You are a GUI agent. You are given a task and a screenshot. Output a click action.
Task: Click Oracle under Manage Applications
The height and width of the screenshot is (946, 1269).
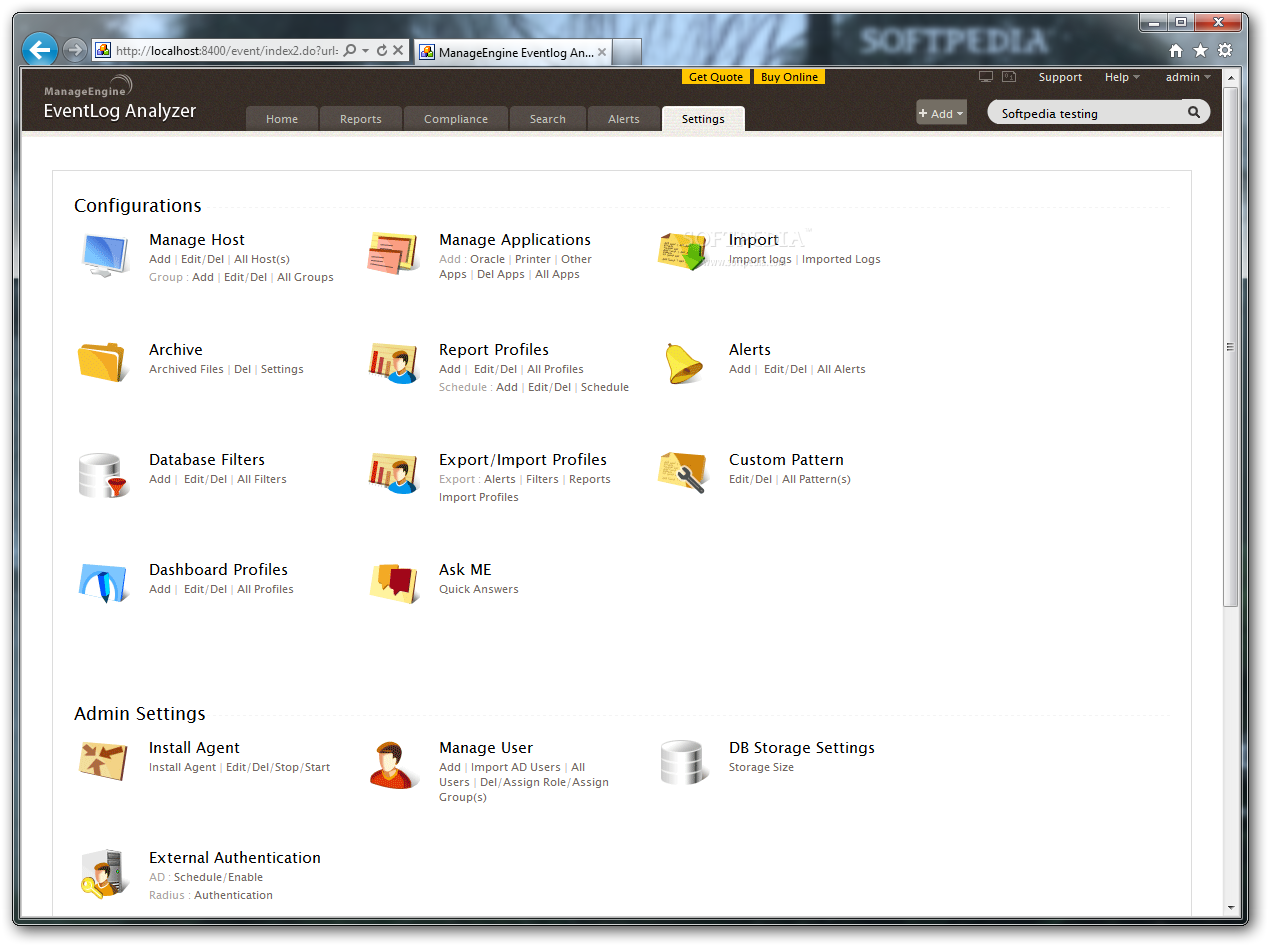tap(488, 259)
